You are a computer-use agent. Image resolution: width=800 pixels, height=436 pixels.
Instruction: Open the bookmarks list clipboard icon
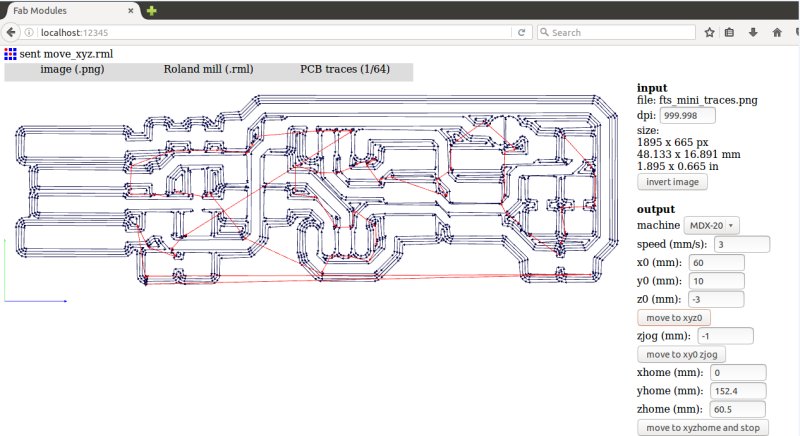729,32
